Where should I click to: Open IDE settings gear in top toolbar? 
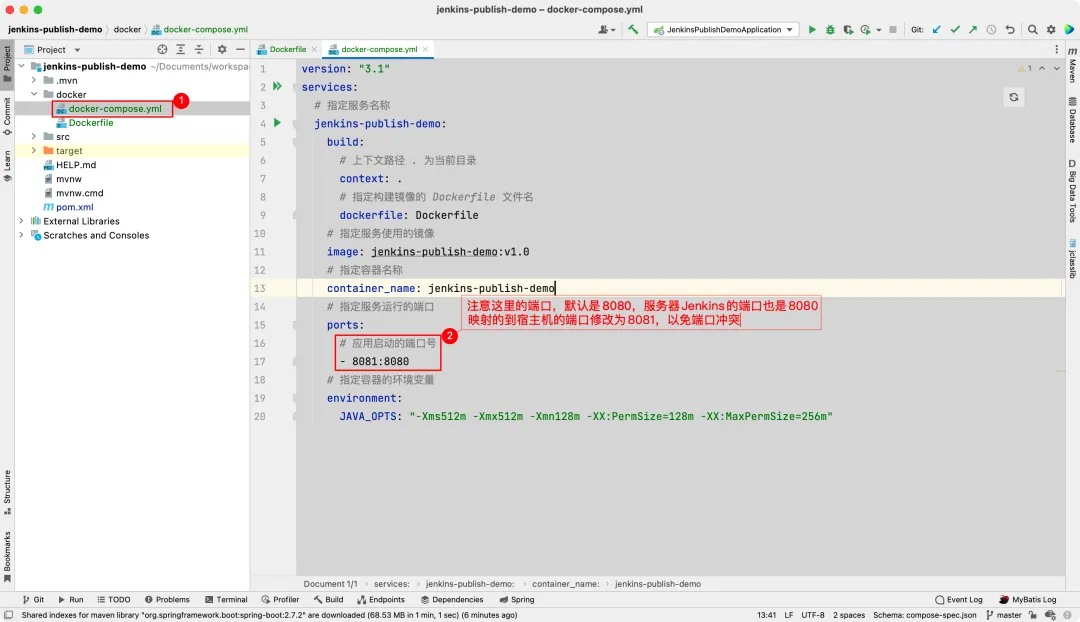[1051, 30]
